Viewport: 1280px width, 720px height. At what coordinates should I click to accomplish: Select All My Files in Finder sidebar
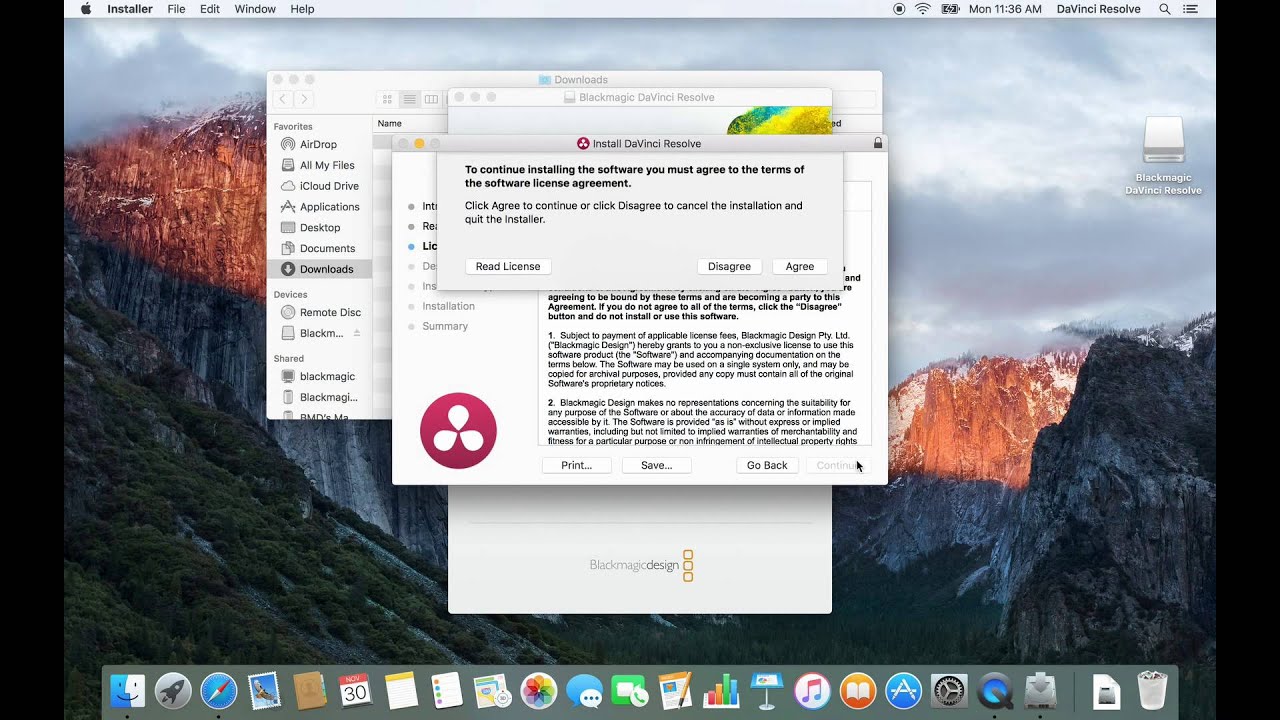coord(327,165)
